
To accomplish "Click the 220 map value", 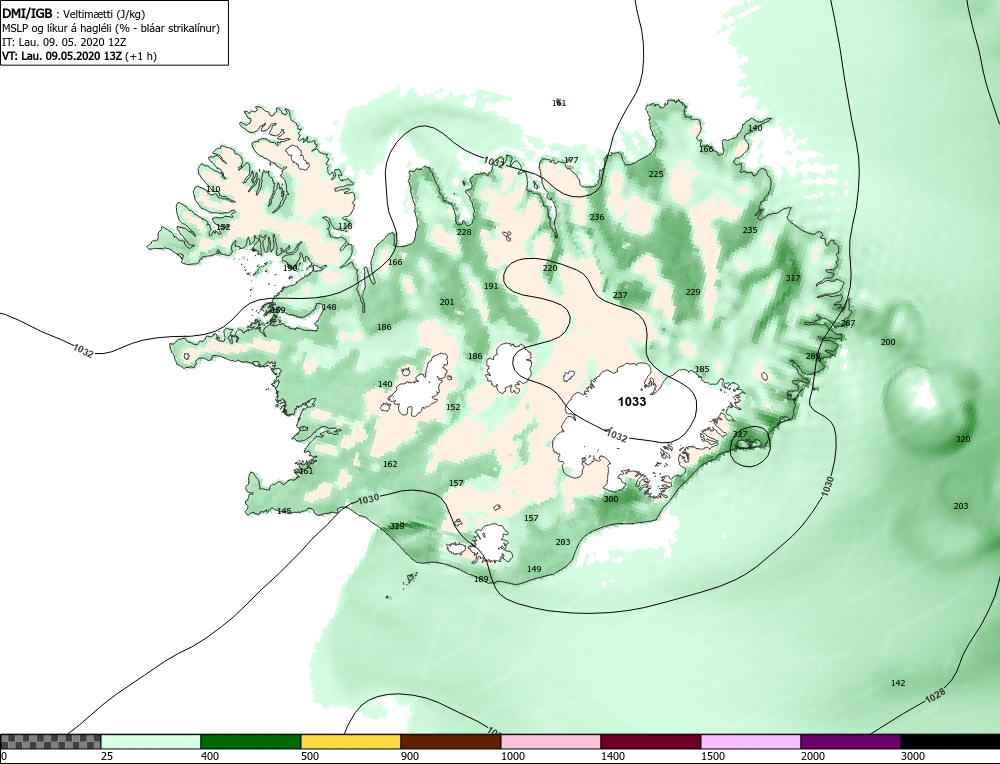I will click(550, 268).
